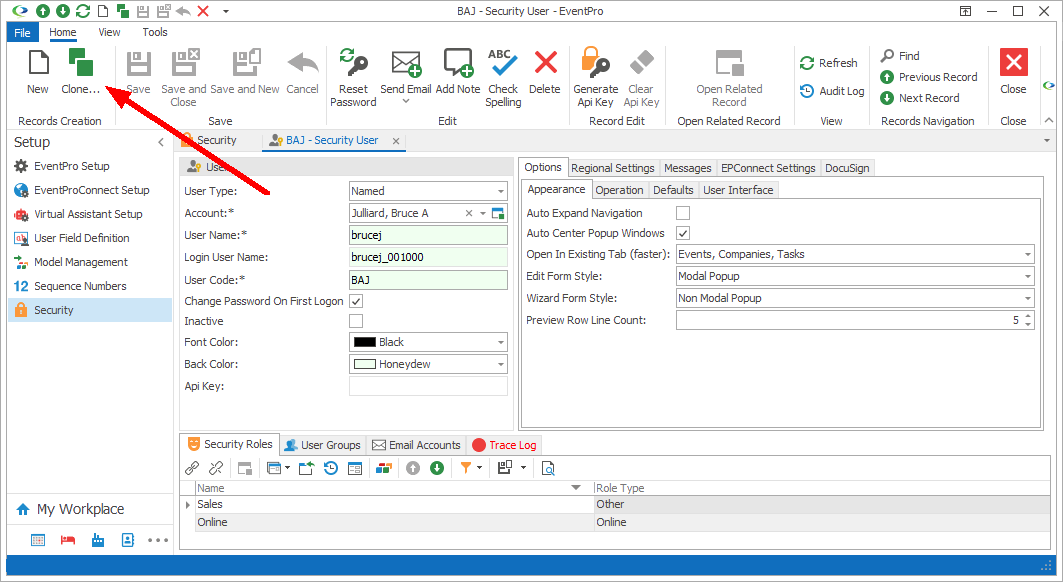Viewport: 1063px width, 582px height.
Task: Close the BAJ - Security User document tab
Action: (396, 140)
